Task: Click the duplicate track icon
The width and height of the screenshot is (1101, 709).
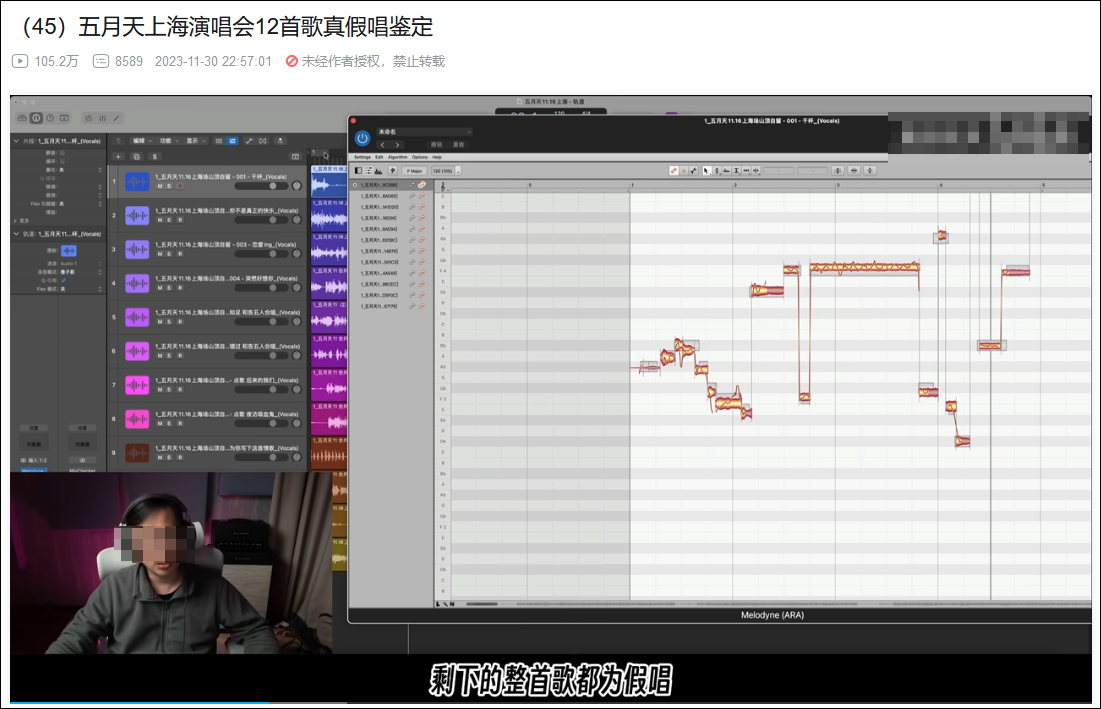Action: pos(137,157)
